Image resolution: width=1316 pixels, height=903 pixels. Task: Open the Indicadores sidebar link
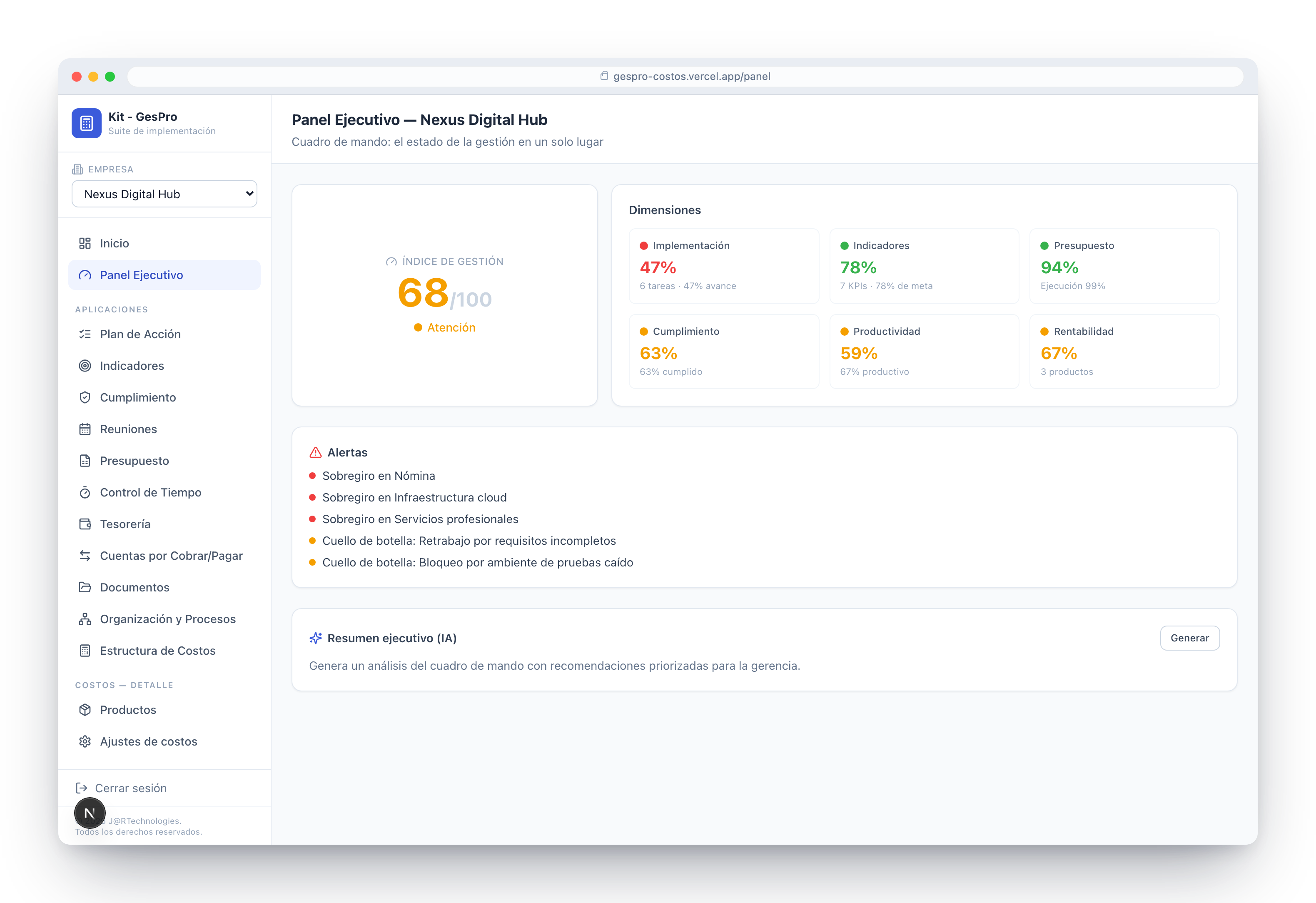point(164,366)
